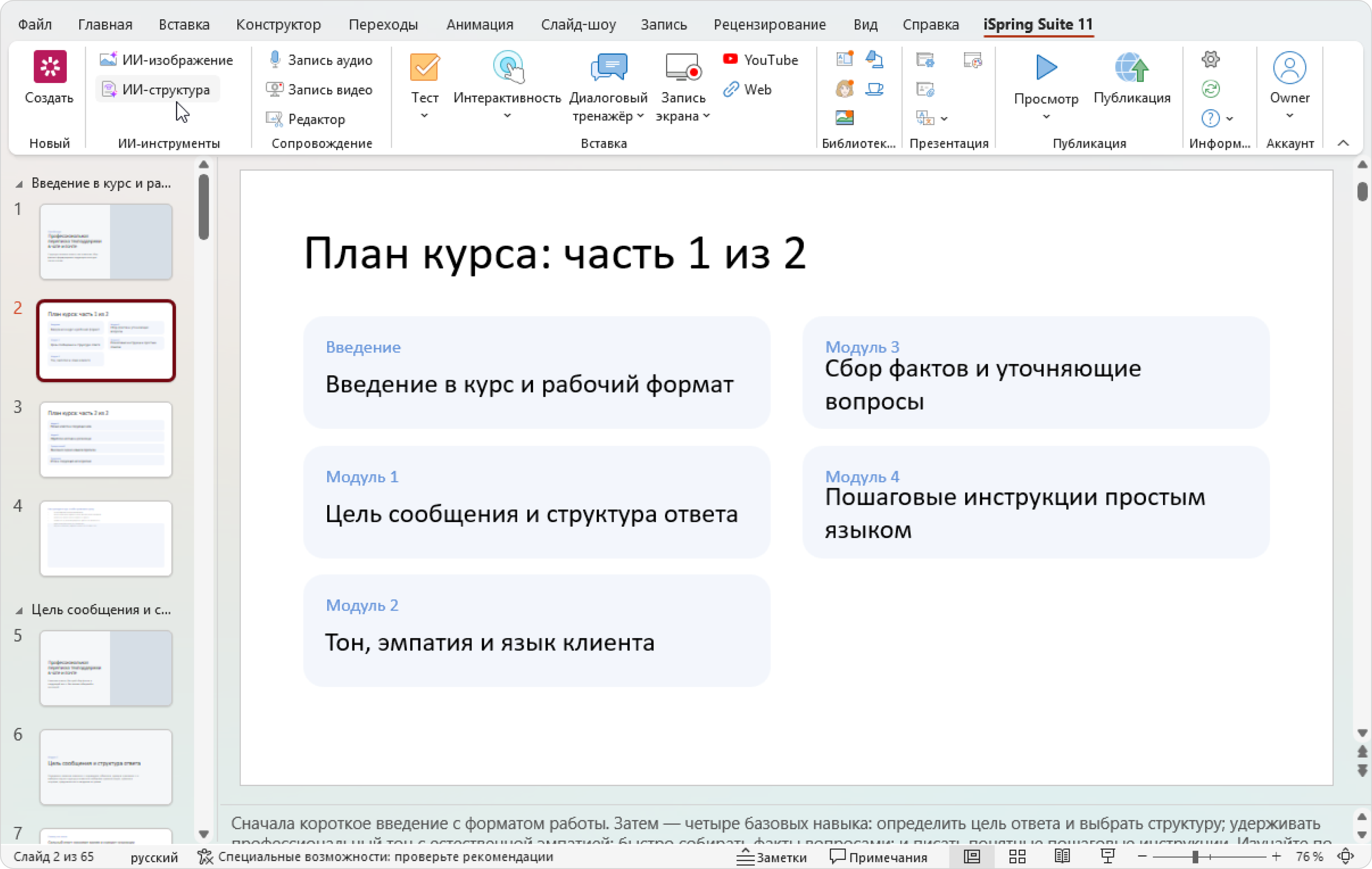This screenshot has width=1372, height=869.
Task: Open presentation resources icon with paperclip
Action: 925,89
